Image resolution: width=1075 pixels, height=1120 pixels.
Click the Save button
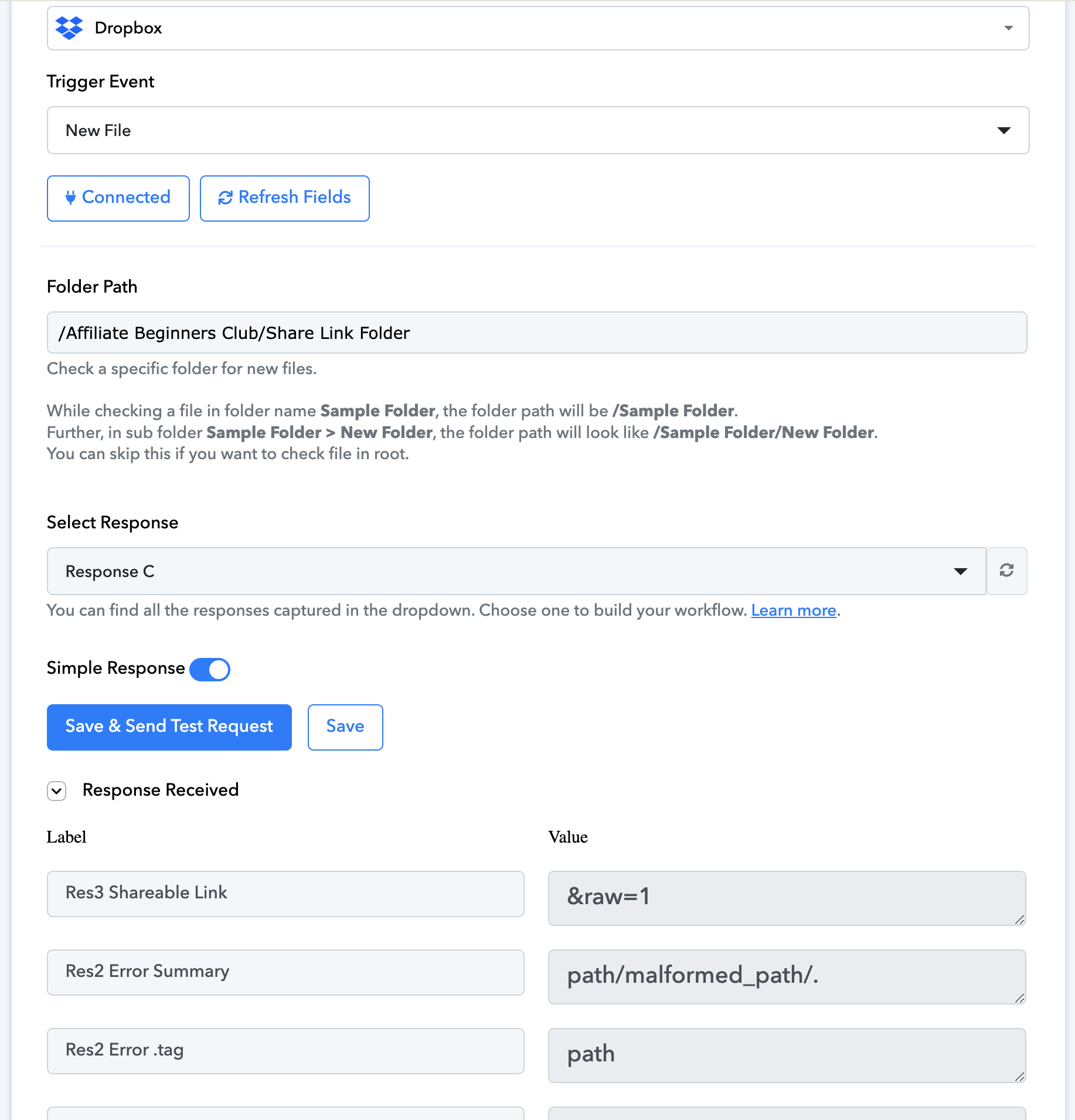[345, 727]
